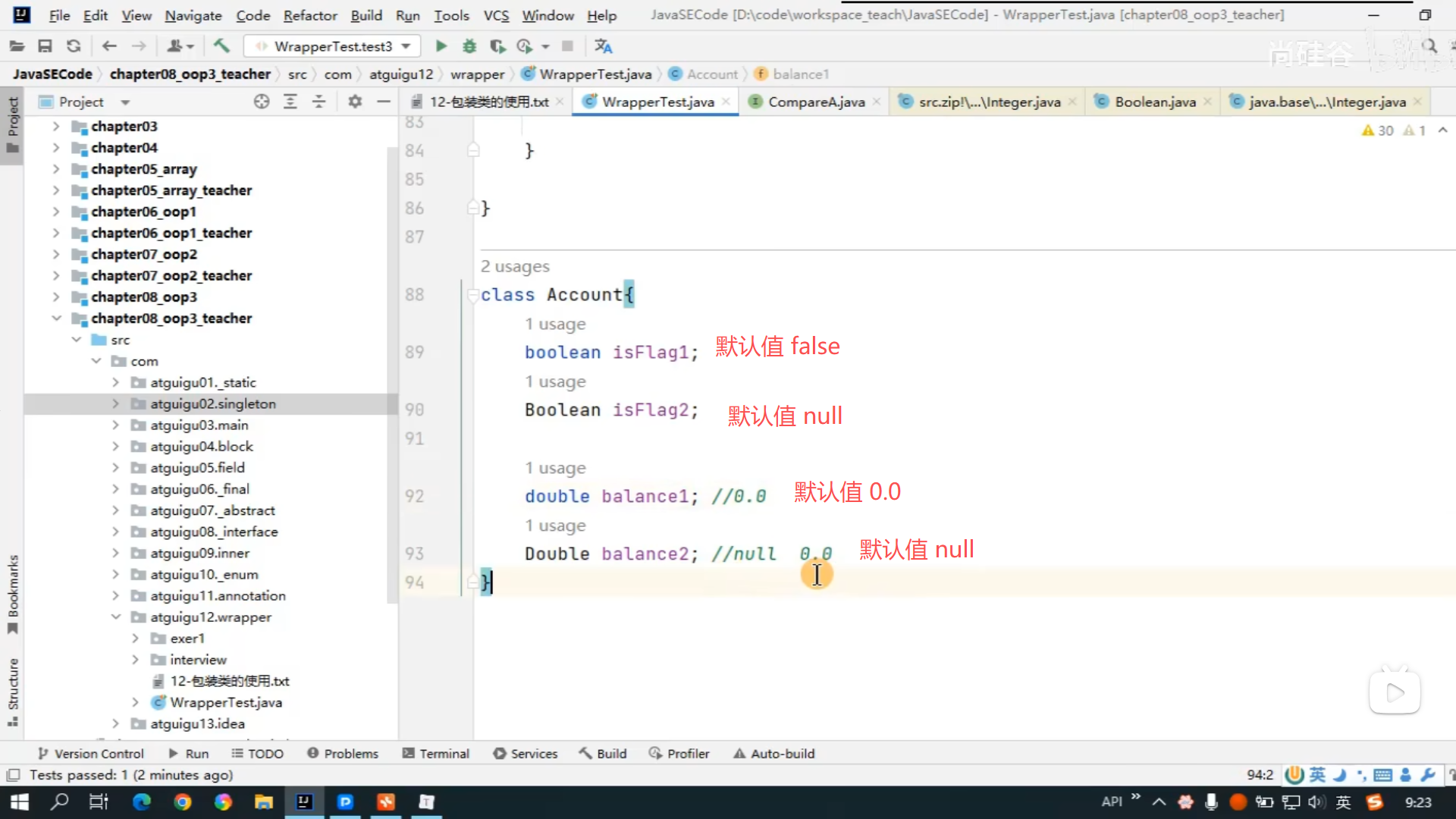Click the Translate icon in toolbar
1456x819 pixels.
604,46
